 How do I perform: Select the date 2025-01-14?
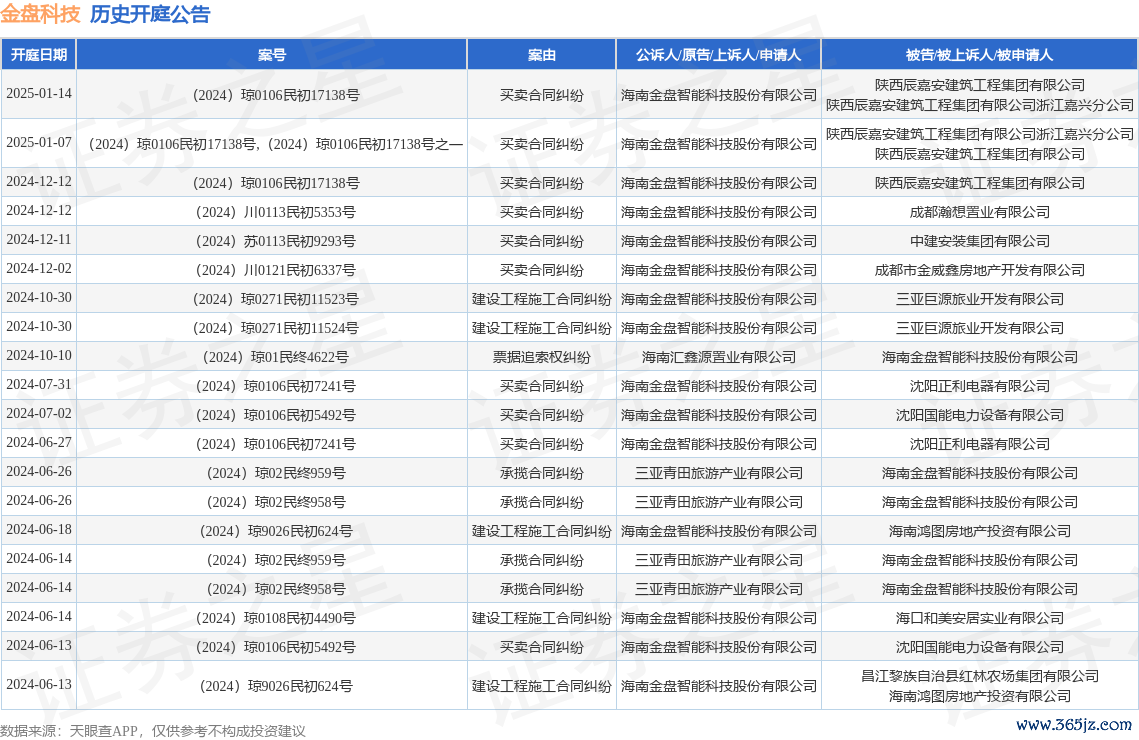[x=38, y=94]
